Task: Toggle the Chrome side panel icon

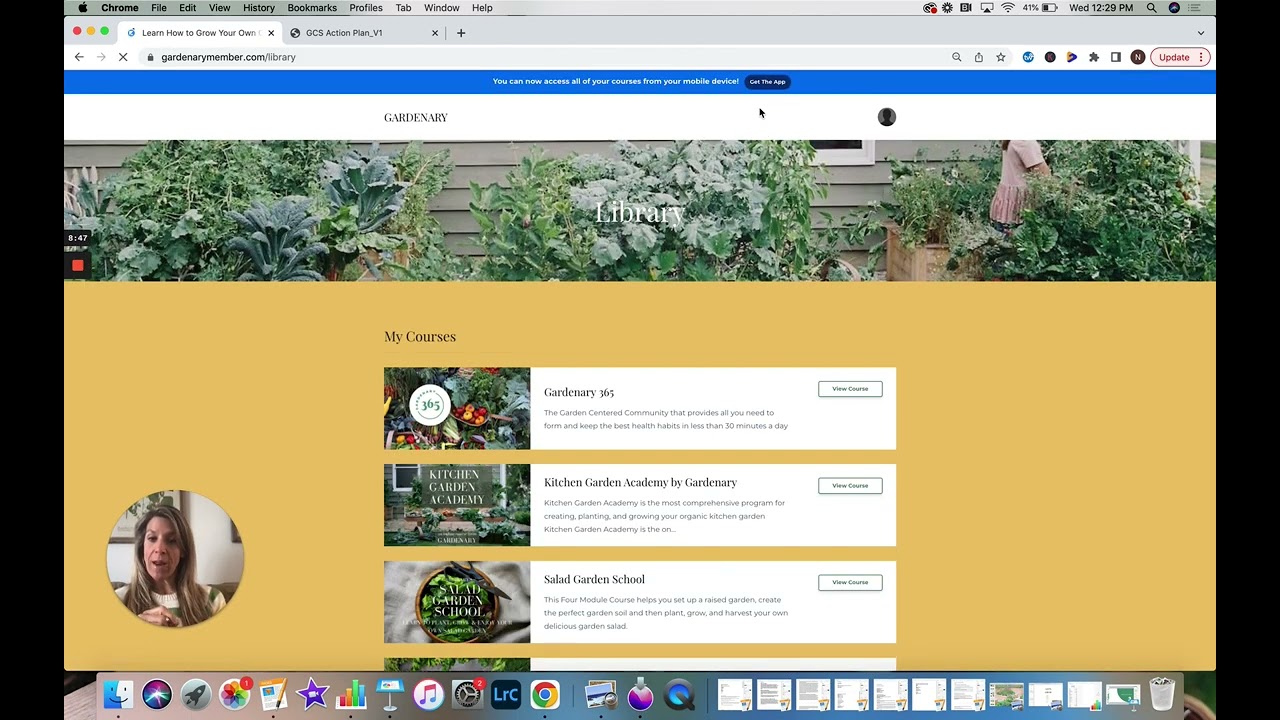Action: tap(1115, 57)
